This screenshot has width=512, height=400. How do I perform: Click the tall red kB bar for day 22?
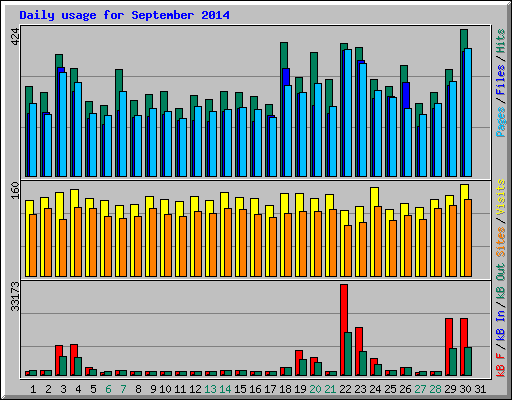coord(344,330)
